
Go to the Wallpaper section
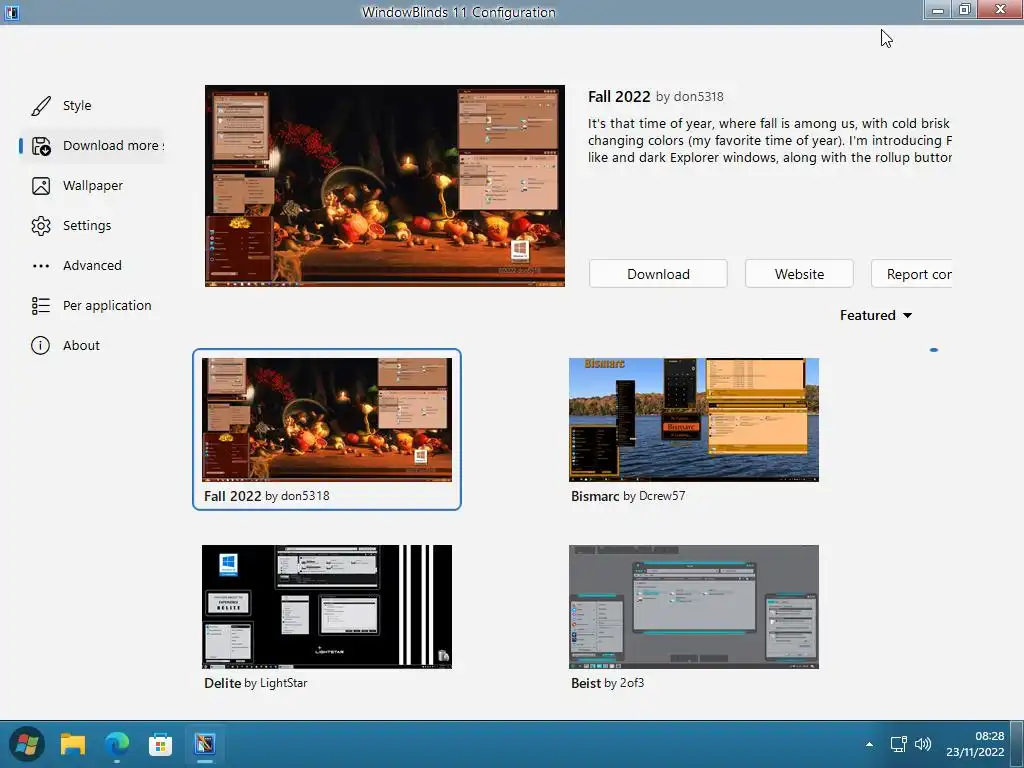93,185
